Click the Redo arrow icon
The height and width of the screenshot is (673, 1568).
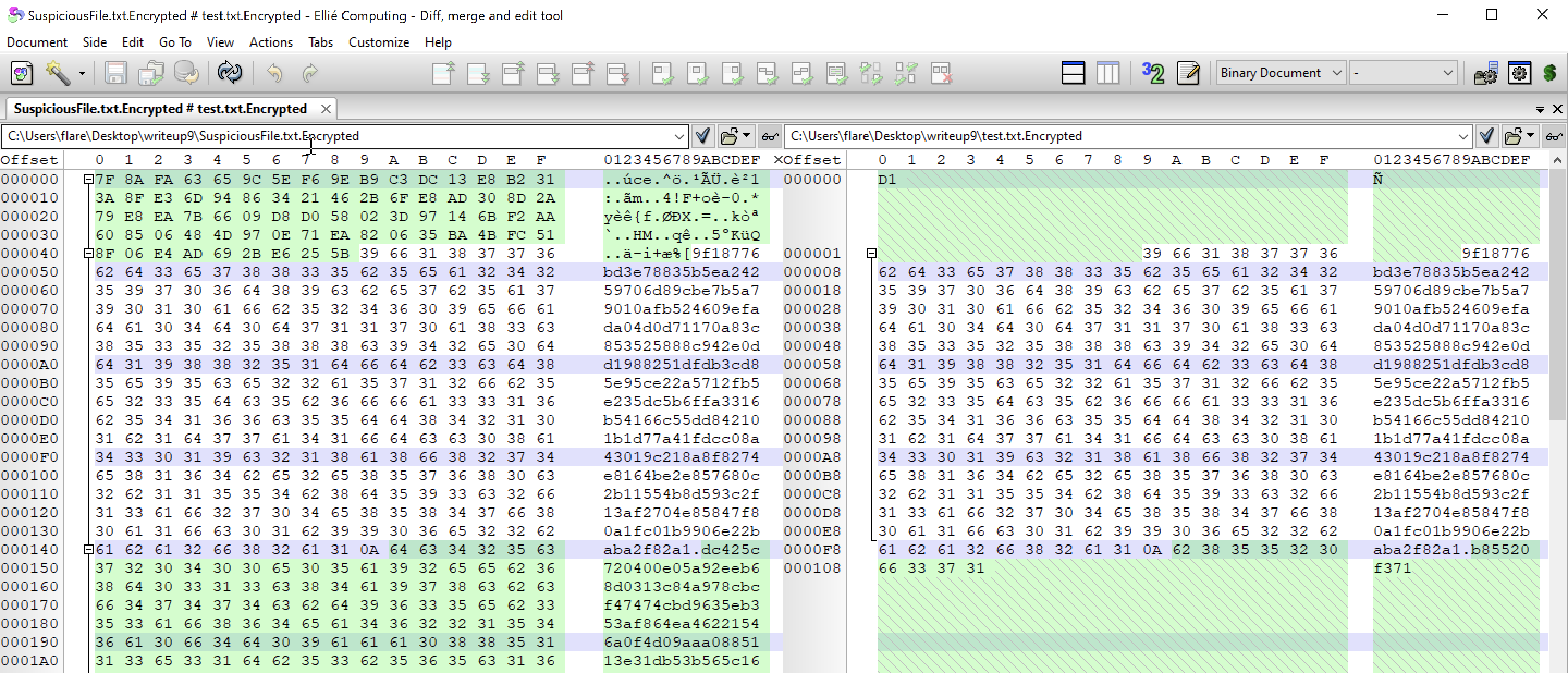point(310,74)
